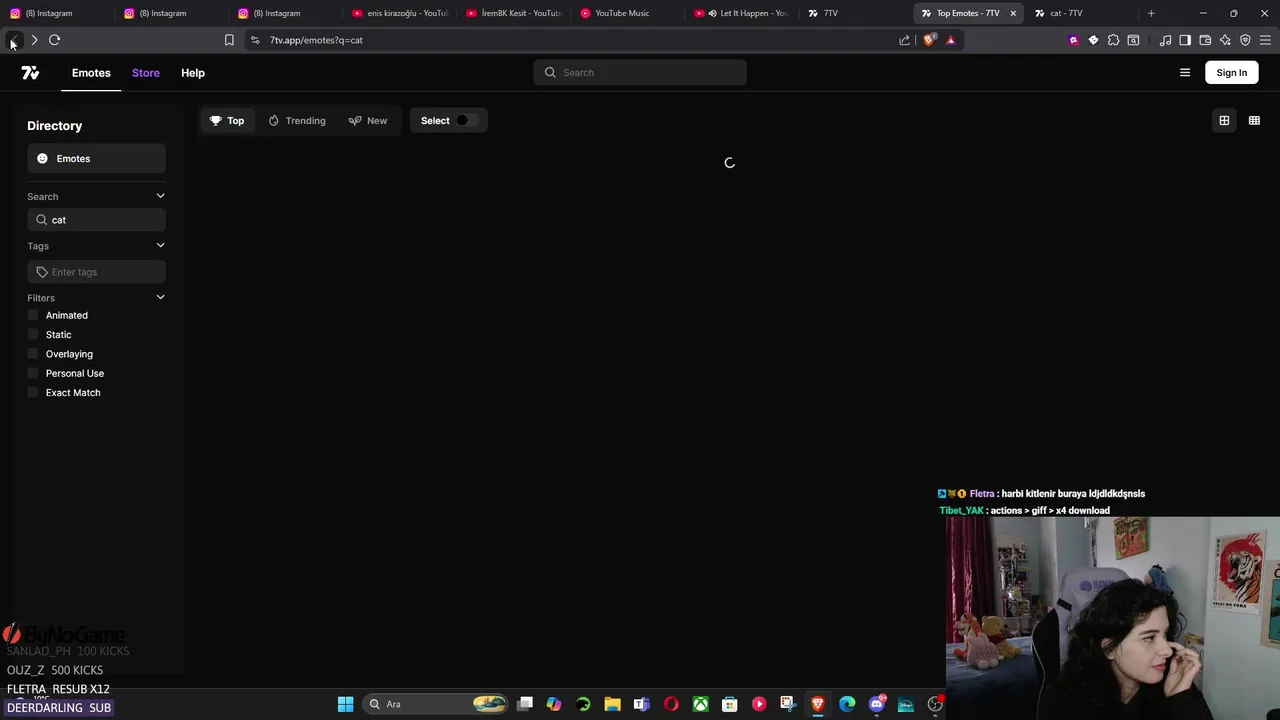Open the Brave VPN shield icon
The height and width of the screenshot is (720, 1280).
1245,40
